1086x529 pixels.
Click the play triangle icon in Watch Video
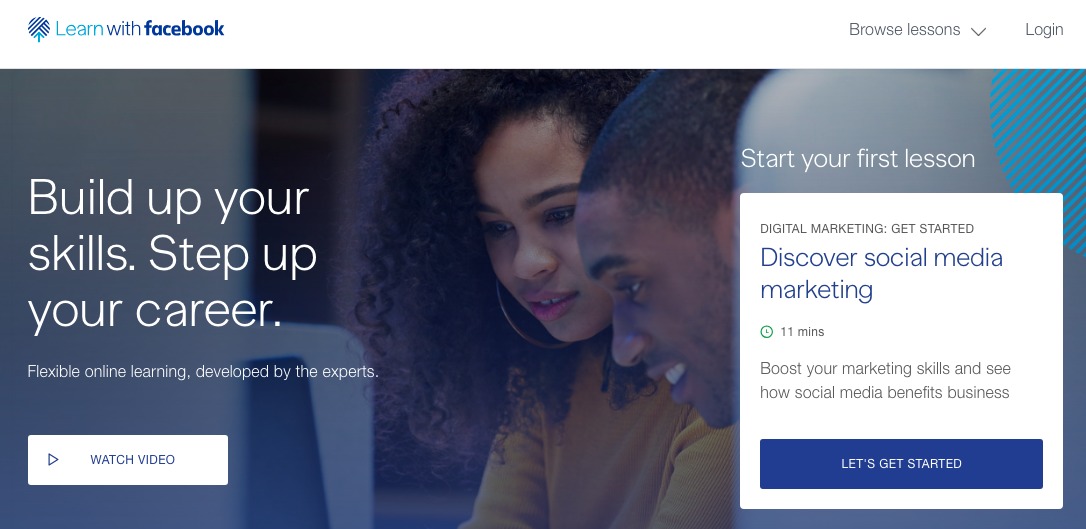(x=53, y=460)
